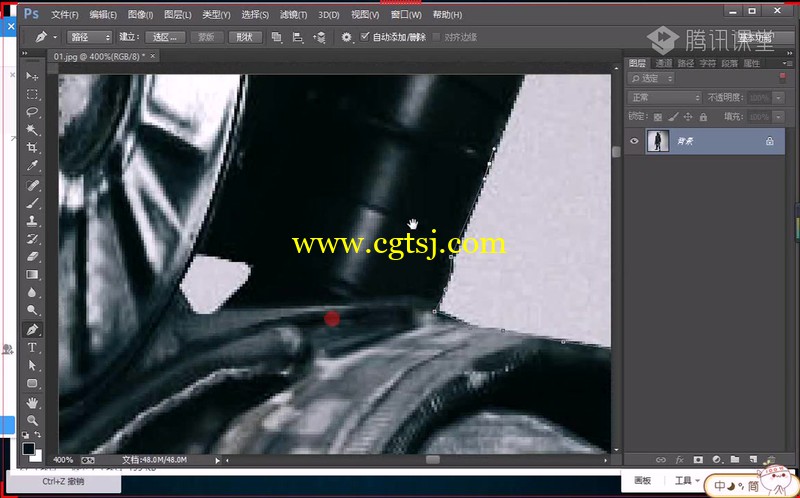
Task: Expand the toolbox panel arrows
Action: tap(25, 53)
